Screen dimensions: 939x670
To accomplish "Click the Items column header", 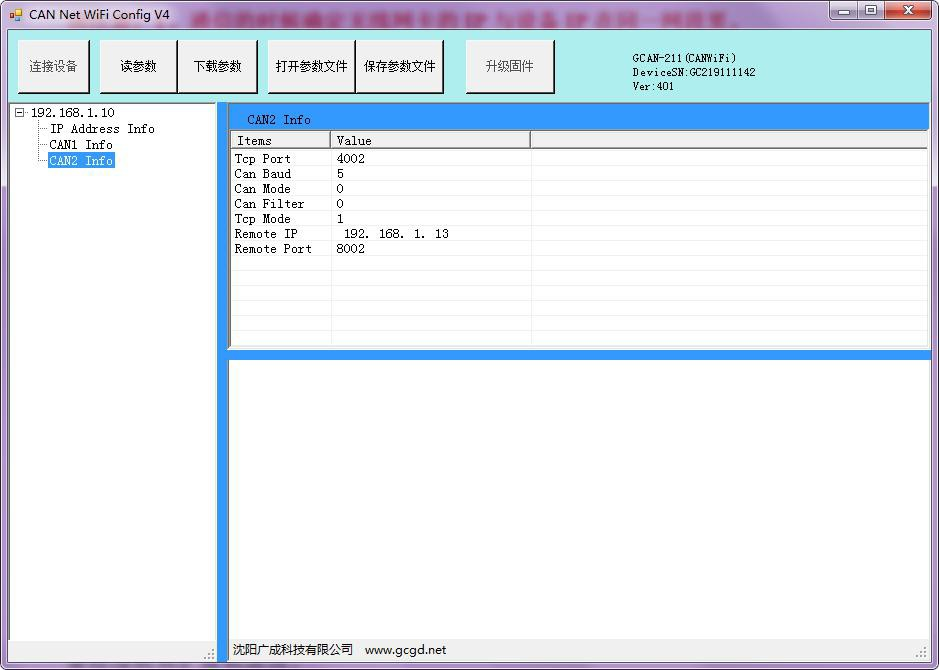I will [x=280, y=141].
